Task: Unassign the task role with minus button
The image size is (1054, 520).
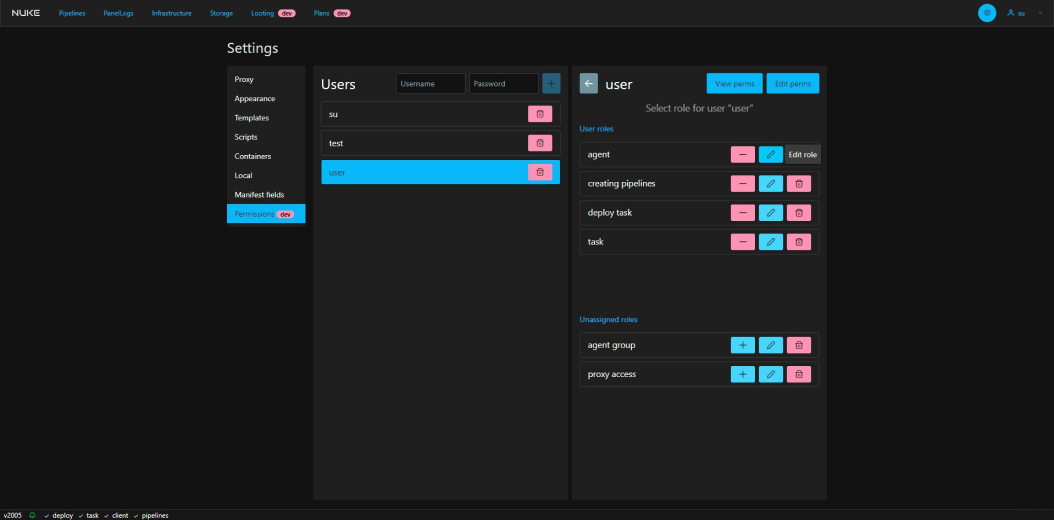Action: click(743, 241)
